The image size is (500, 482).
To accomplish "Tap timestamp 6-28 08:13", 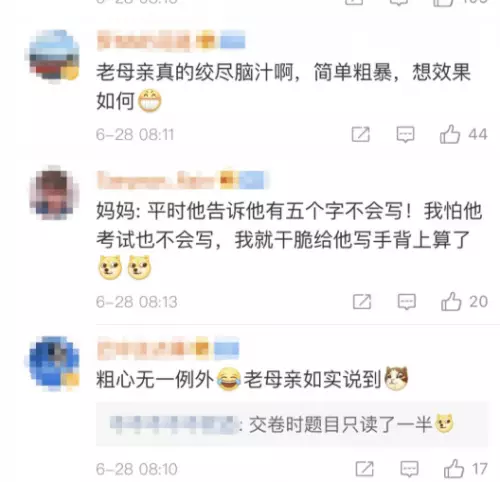I will pyautogui.click(x=137, y=302).
